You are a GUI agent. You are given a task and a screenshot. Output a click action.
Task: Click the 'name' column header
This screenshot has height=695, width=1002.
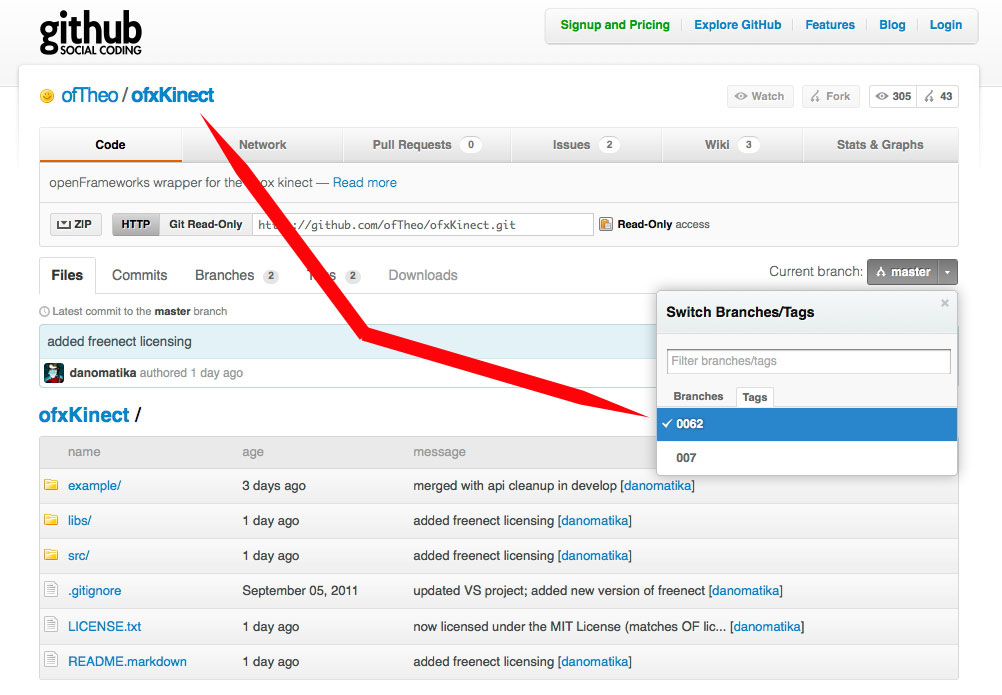coord(84,452)
